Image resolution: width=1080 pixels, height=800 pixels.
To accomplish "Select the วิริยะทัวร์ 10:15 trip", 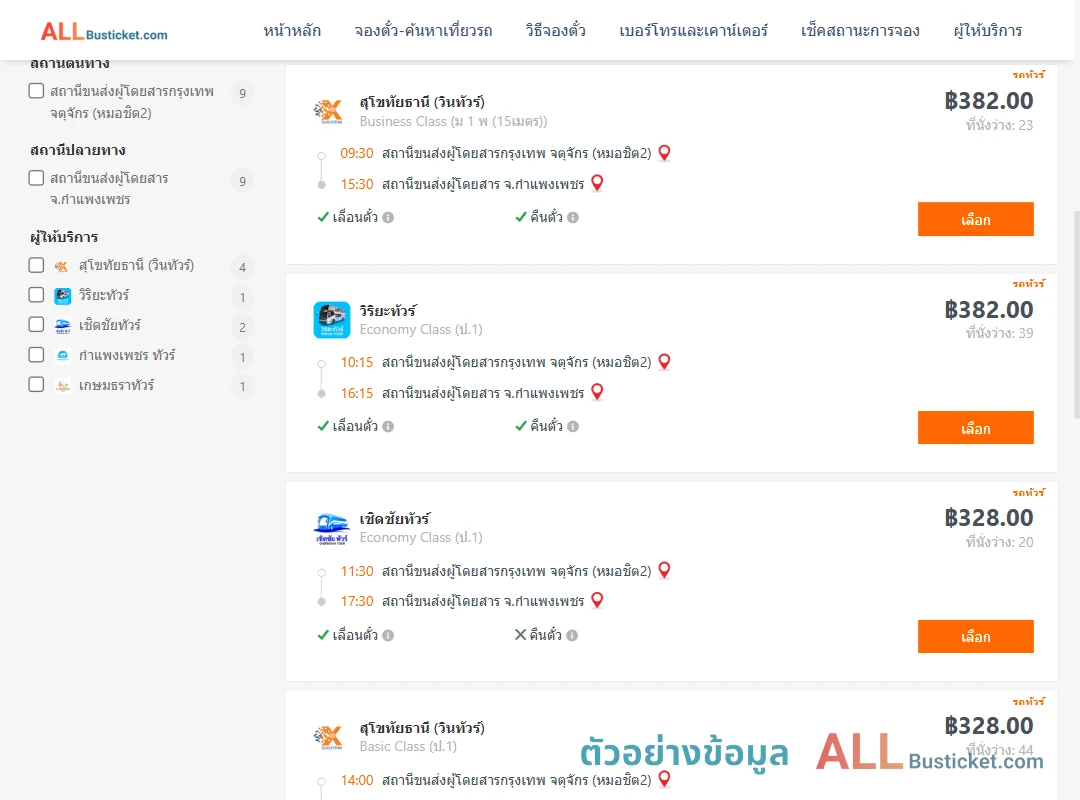I will click(x=975, y=428).
